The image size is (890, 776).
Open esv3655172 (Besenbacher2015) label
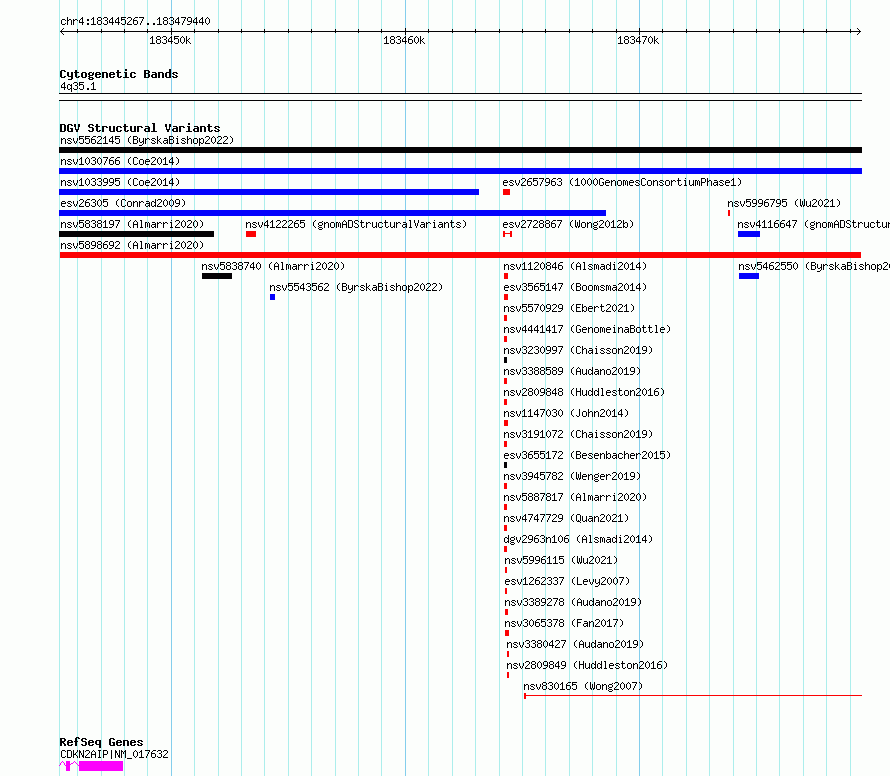(x=587, y=455)
